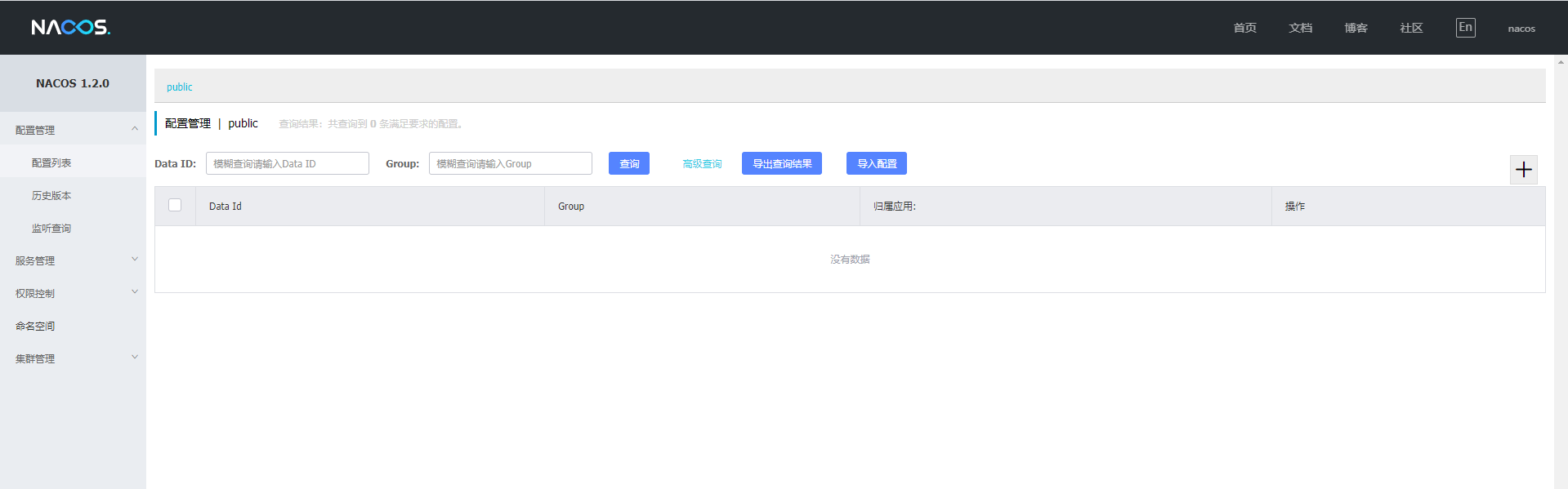Click the 查询 search button
1568x489 pixels.
pos(629,163)
